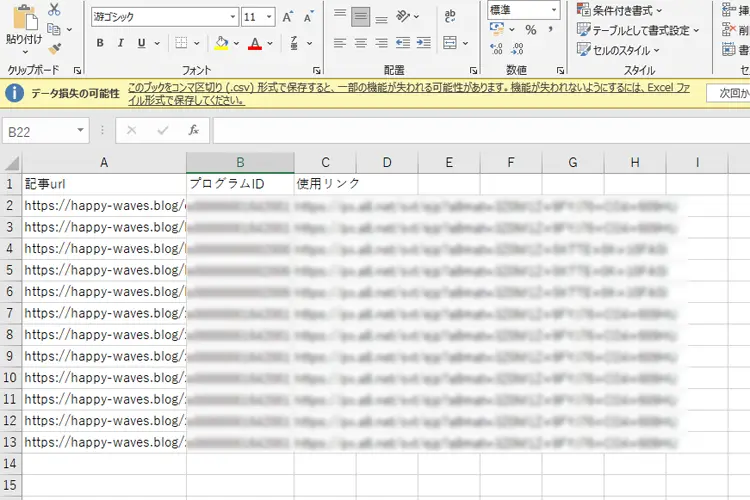Click the yellow fill color swatch
Image resolution: width=750 pixels, height=500 pixels.
point(221,43)
